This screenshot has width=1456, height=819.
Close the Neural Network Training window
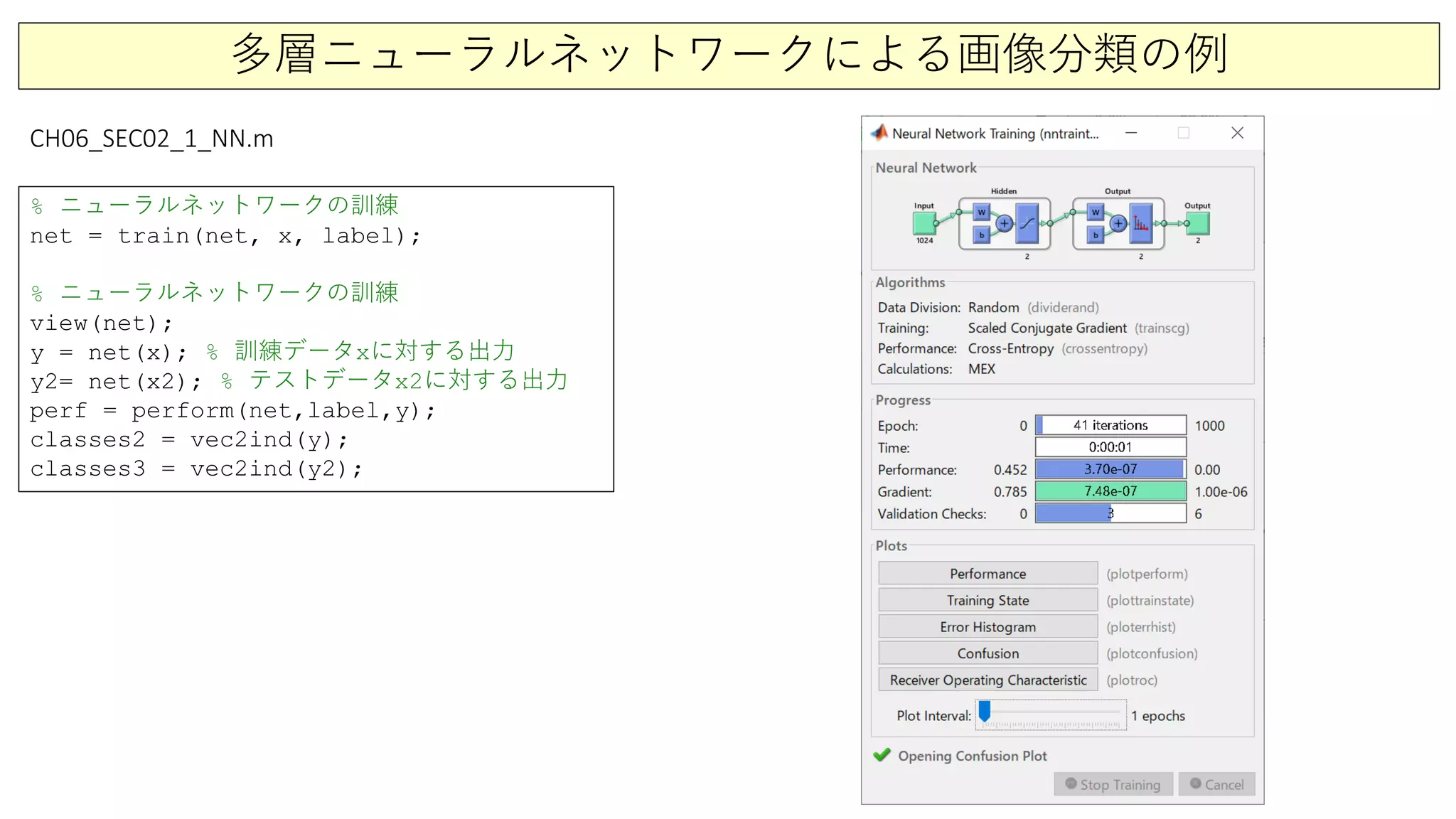click(1238, 133)
